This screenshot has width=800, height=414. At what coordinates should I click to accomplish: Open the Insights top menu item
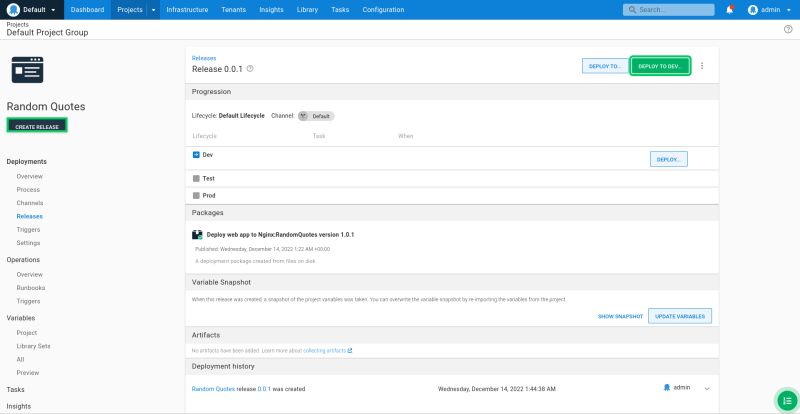271,10
